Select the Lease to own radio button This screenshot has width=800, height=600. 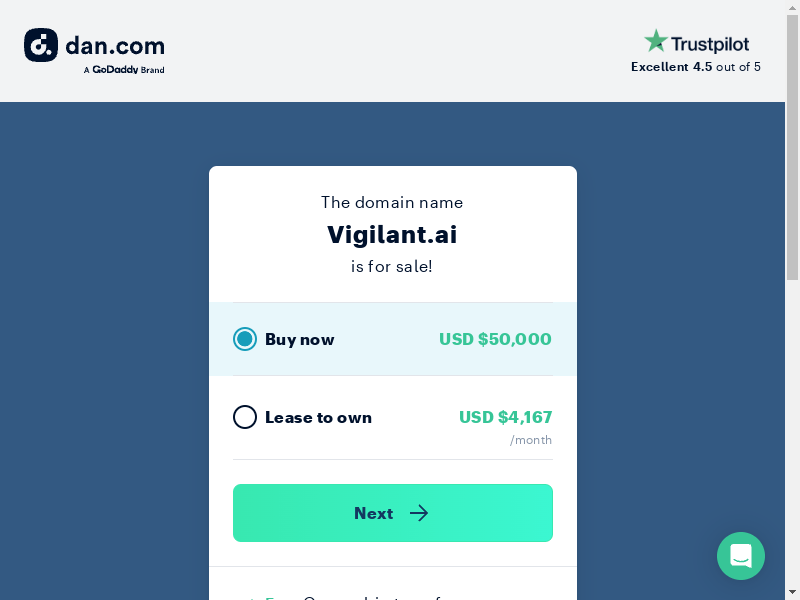pyautogui.click(x=245, y=417)
